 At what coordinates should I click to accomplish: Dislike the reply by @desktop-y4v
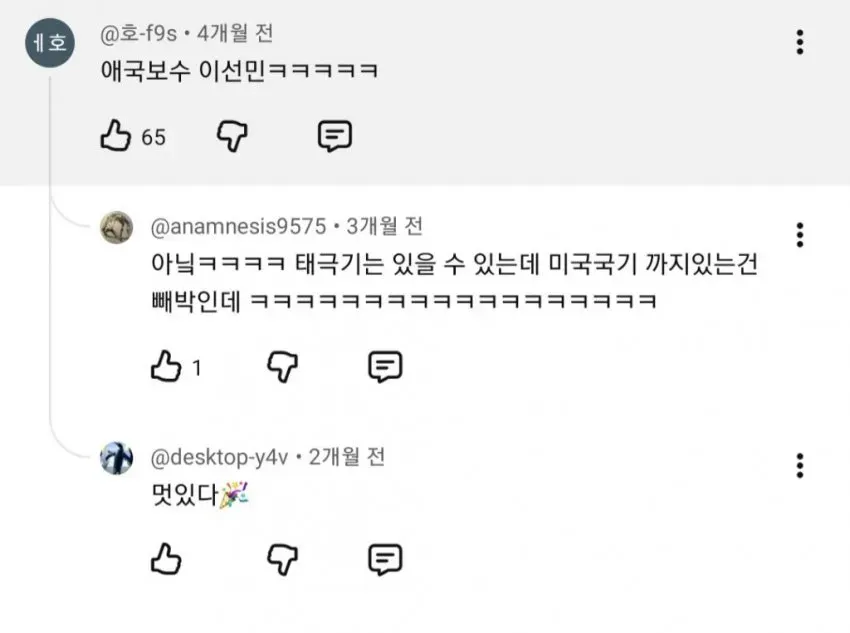click(x=282, y=560)
